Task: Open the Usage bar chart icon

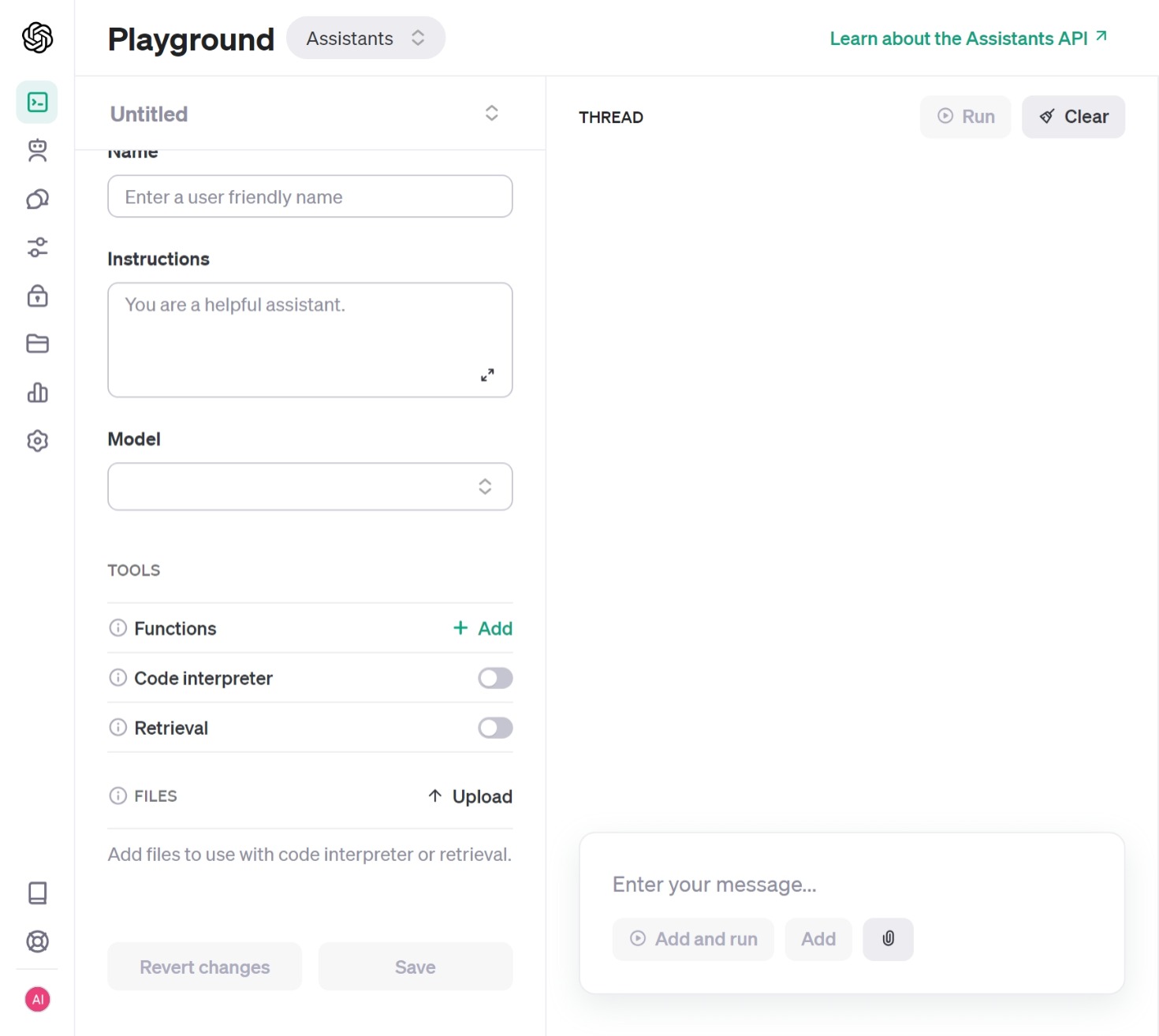Action: click(37, 392)
